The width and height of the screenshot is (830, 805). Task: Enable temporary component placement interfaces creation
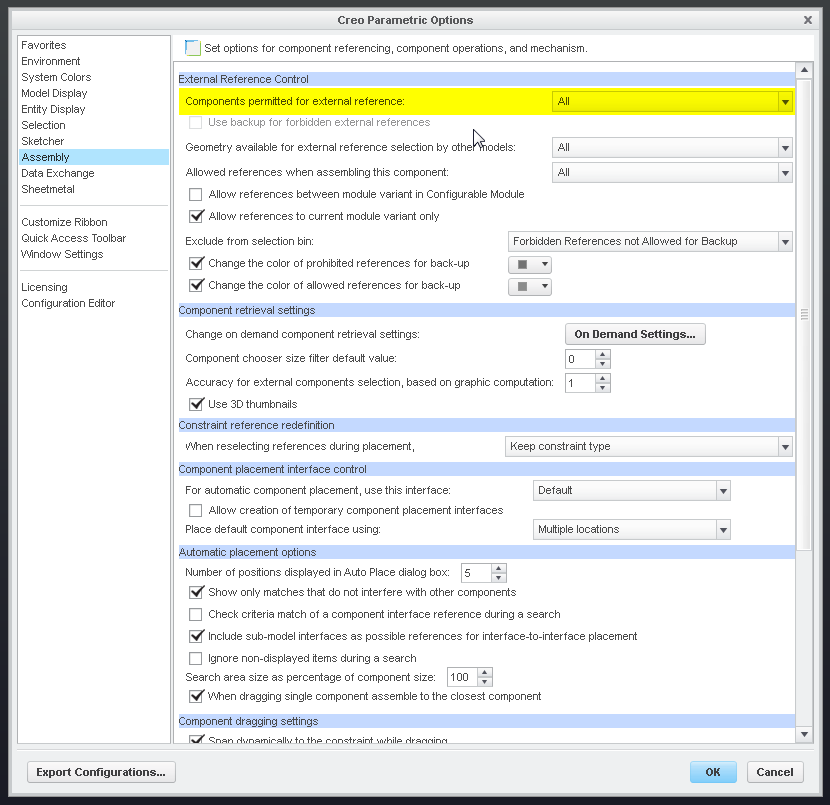click(196, 510)
